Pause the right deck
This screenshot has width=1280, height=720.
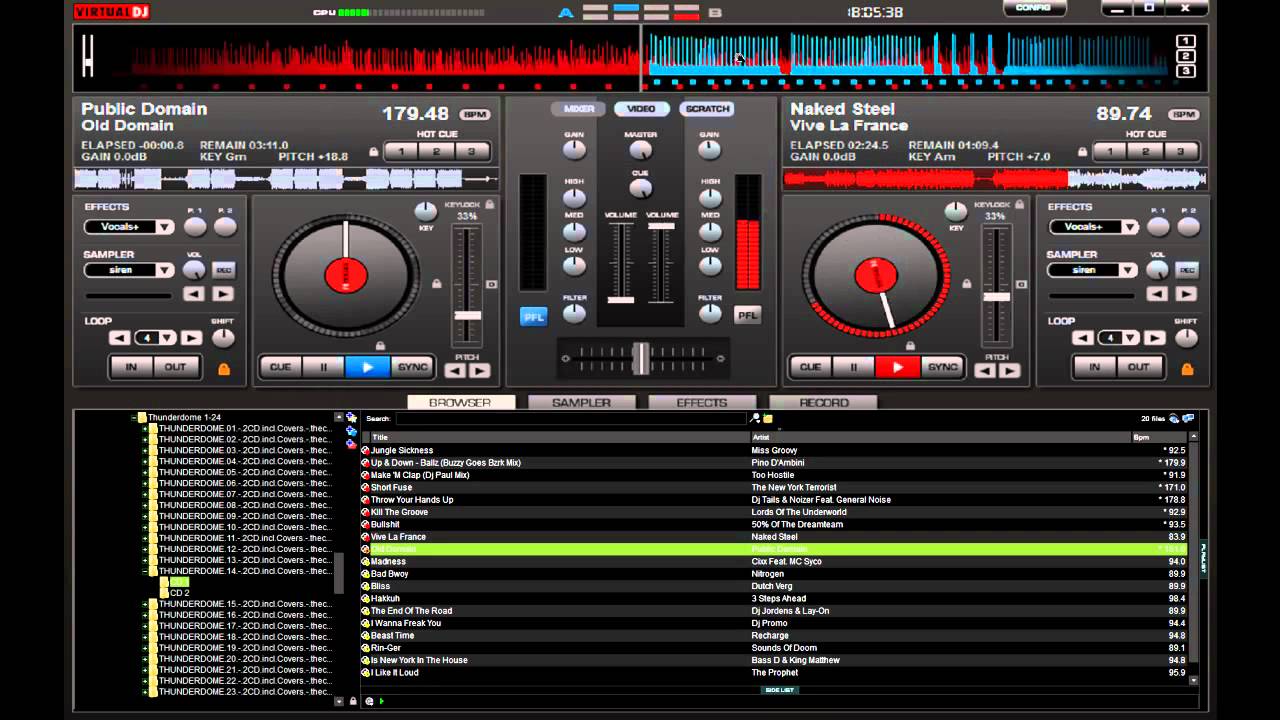[x=854, y=367]
